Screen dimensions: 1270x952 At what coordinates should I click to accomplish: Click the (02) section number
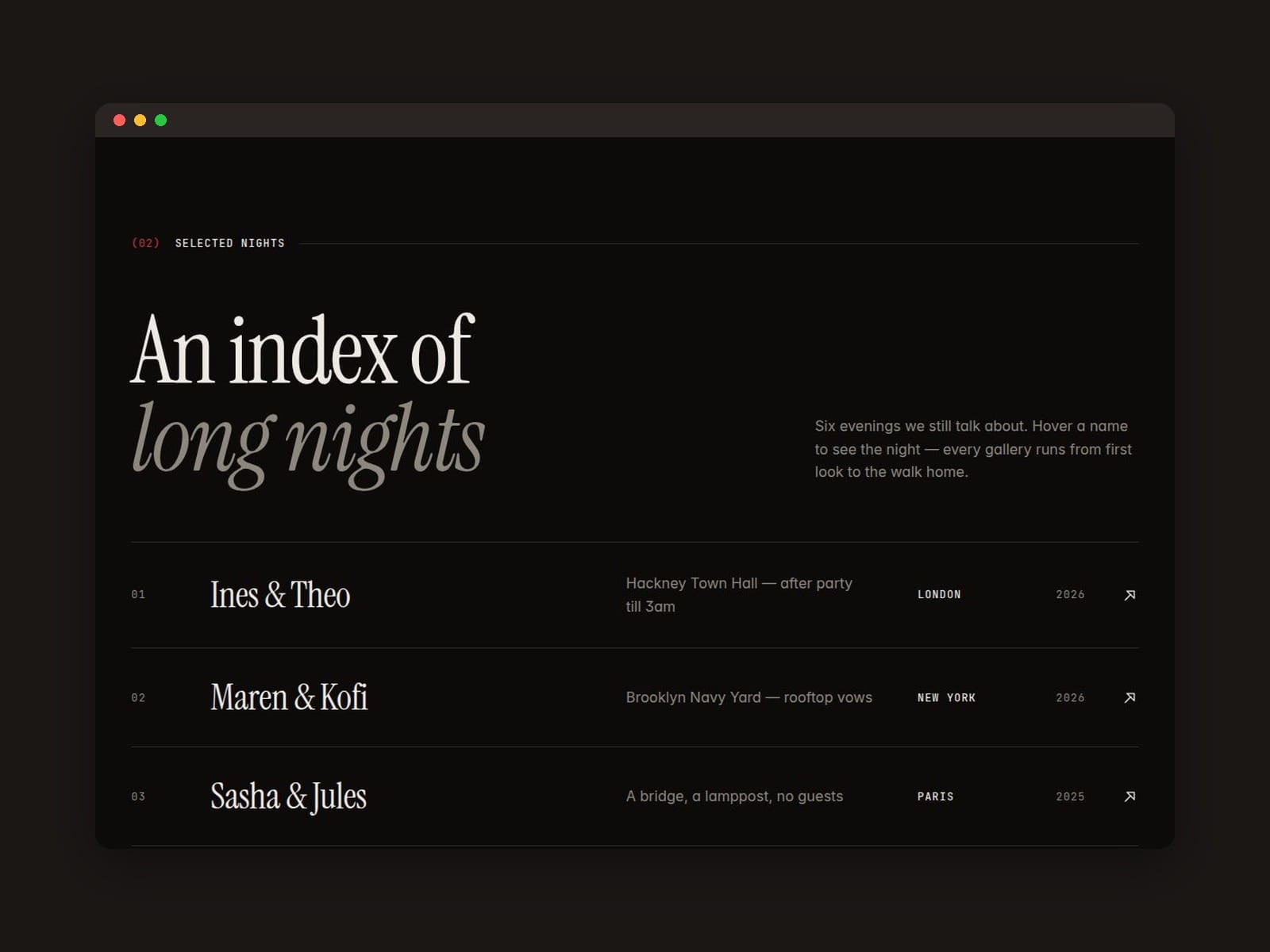(x=146, y=243)
